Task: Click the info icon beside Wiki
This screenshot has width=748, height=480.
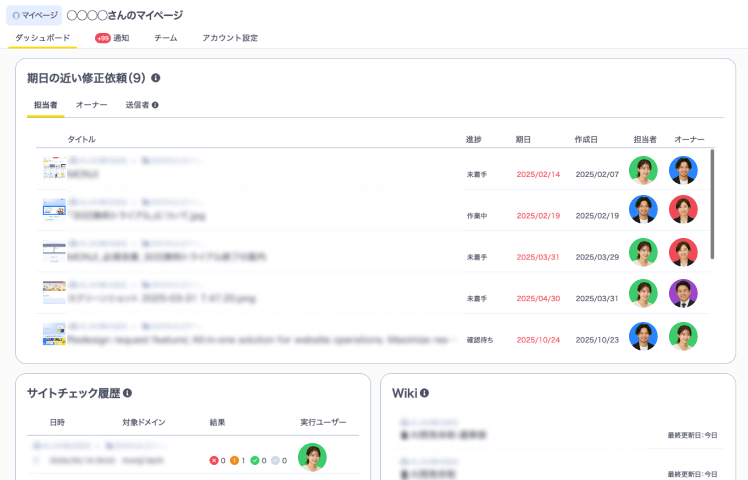Action: (x=424, y=393)
